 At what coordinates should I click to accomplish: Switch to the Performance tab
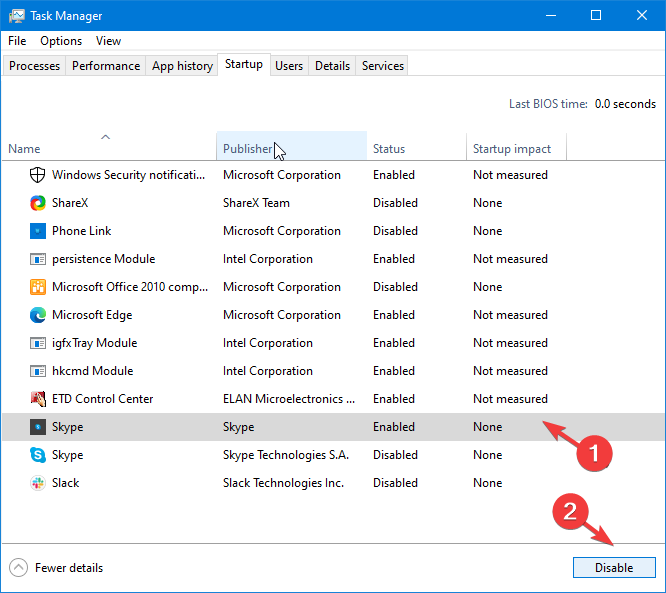106,66
